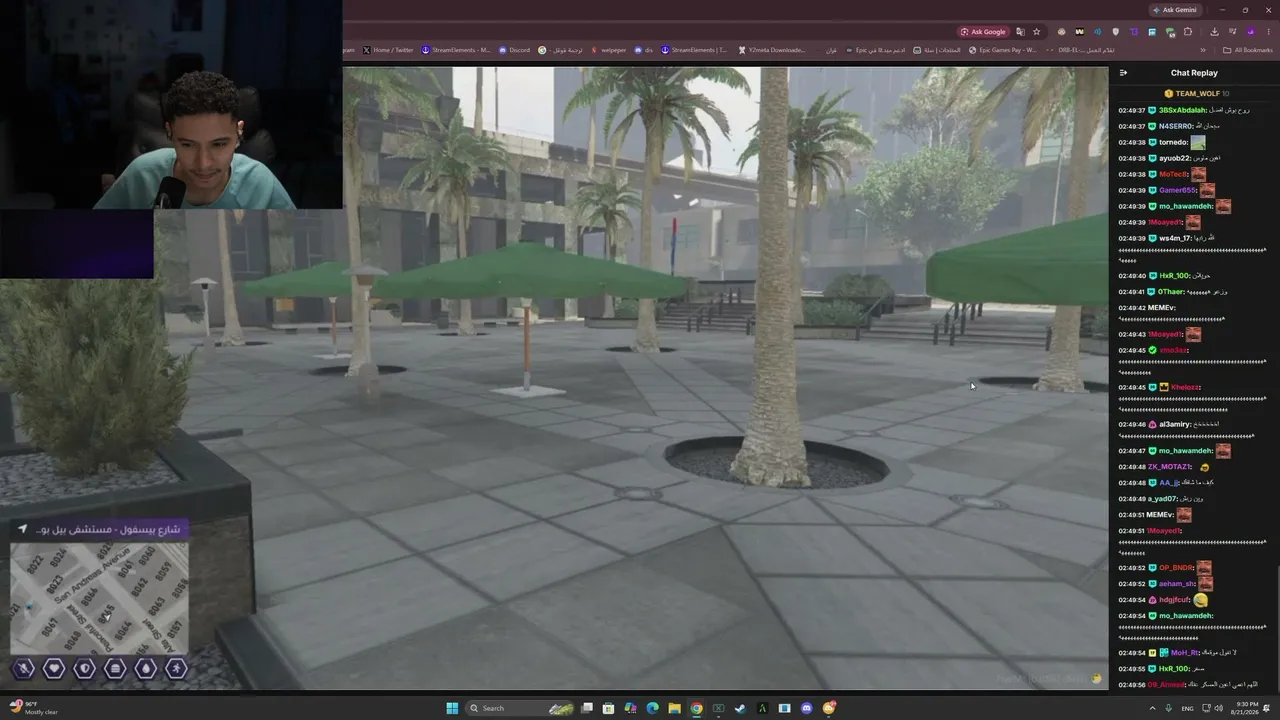Open the clock showing 9:30 PM
Viewport: 1280px width, 720px height.
click(1246, 708)
